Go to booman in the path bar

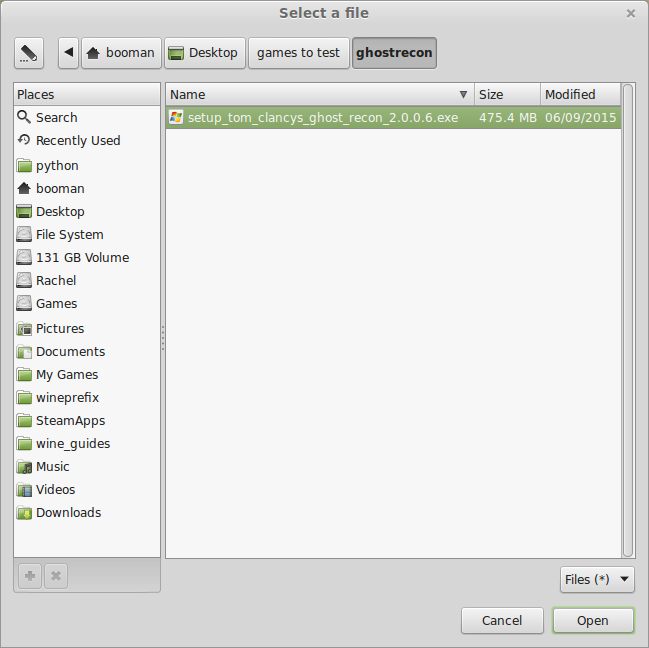[x=121, y=53]
